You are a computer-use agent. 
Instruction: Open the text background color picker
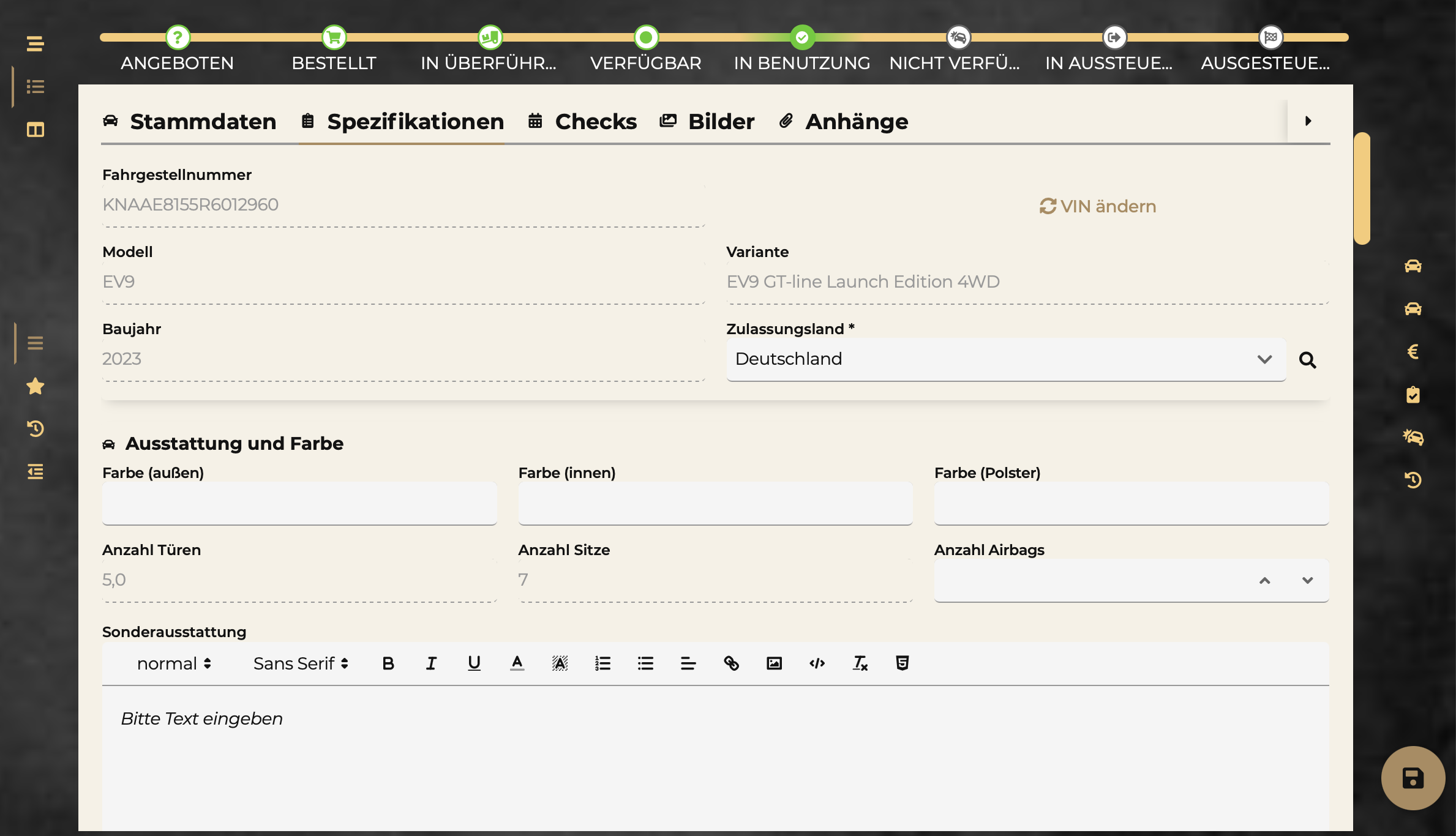coord(560,663)
